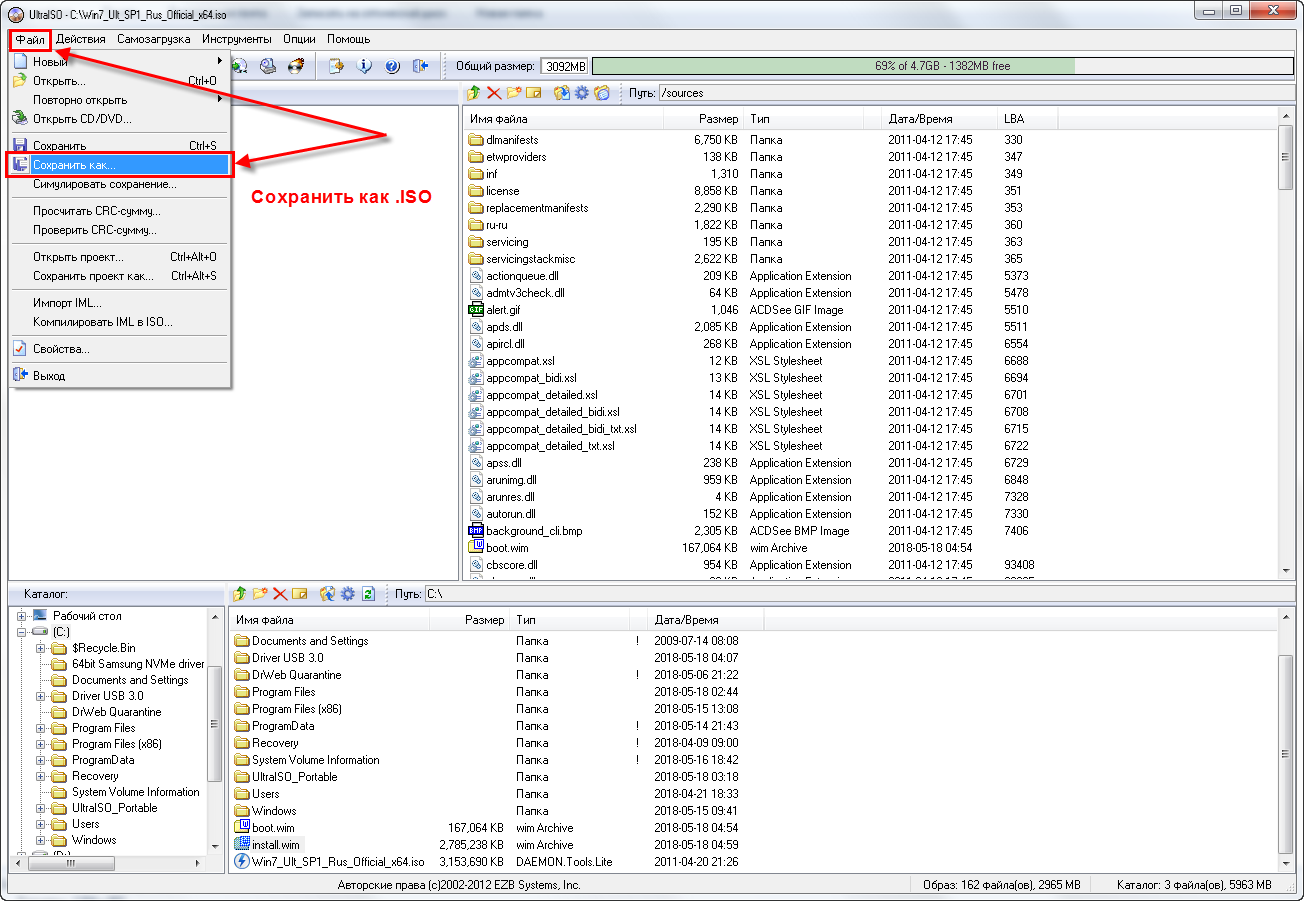Click the /sources path field
The image size is (1304, 901).
(x=975, y=93)
